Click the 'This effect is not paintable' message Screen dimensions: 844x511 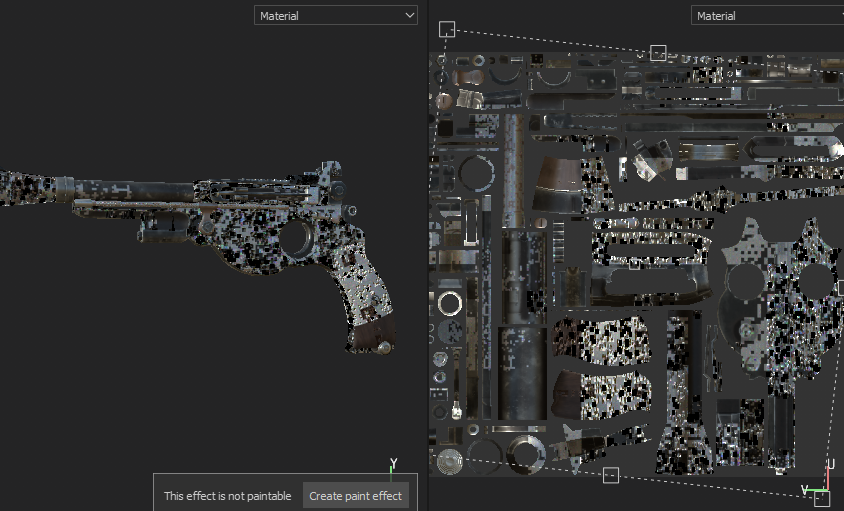click(x=228, y=496)
